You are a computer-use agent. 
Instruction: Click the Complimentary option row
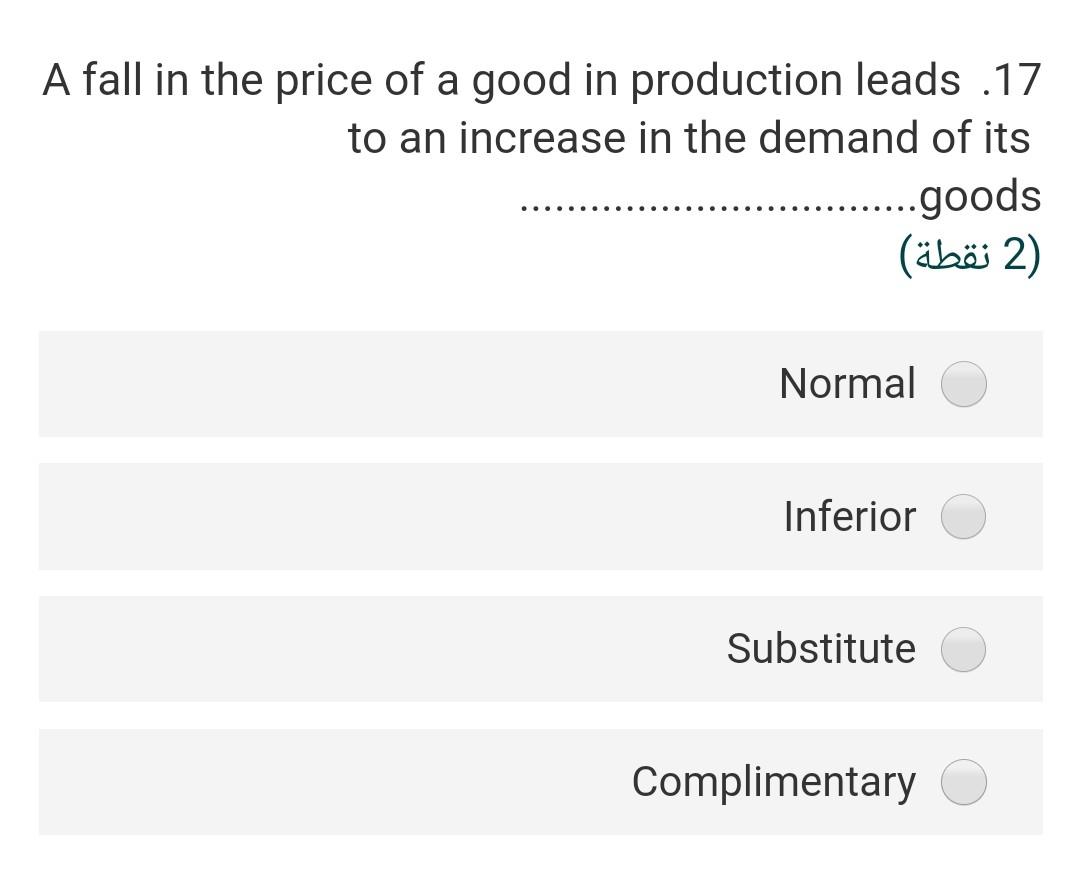[540, 782]
